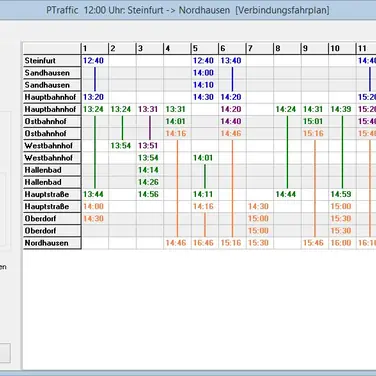The height and width of the screenshot is (376, 376).
Task: Select the 14:40 Ostbahnhof cell
Action: [x=232, y=121]
